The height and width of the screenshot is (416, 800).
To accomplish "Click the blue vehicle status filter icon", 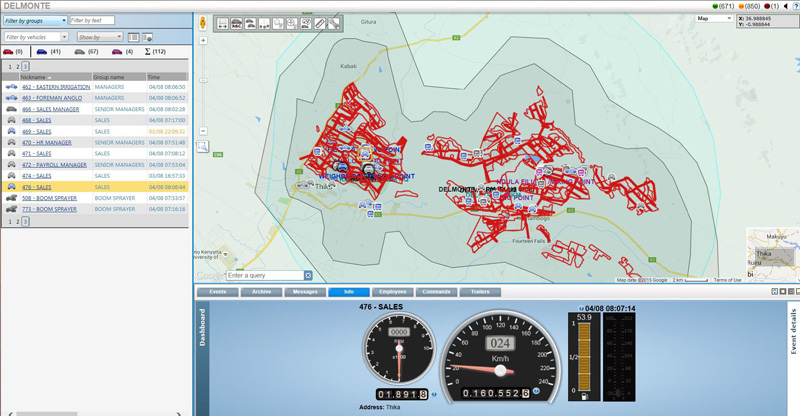I will 43,51.
